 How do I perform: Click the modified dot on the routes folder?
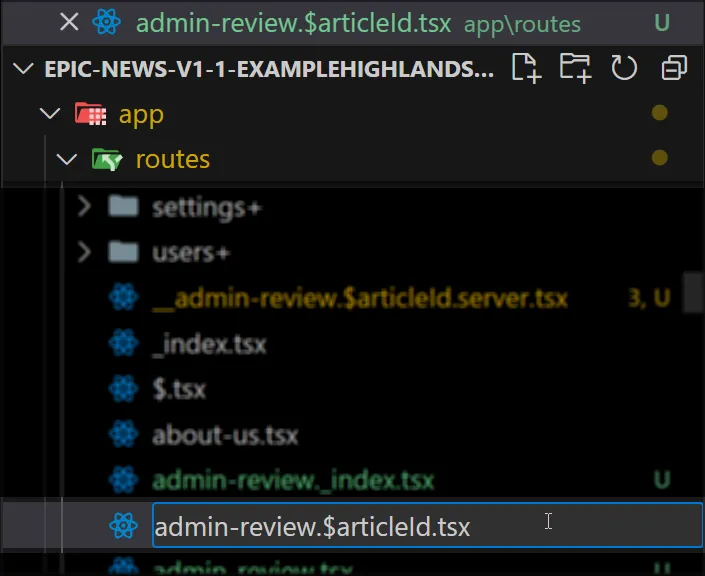click(660, 158)
